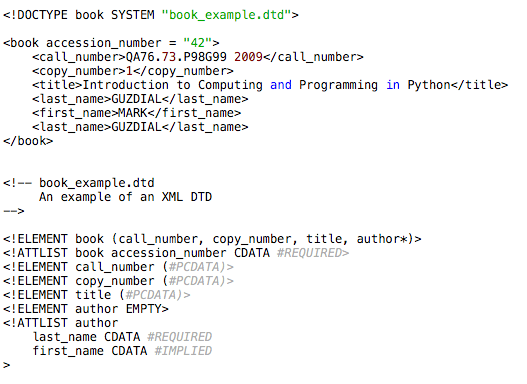Image resolution: width=527 pixels, height=384 pixels.
Task: Click the 'author*' token in ELEMENT book
Action: tap(382, 239)
